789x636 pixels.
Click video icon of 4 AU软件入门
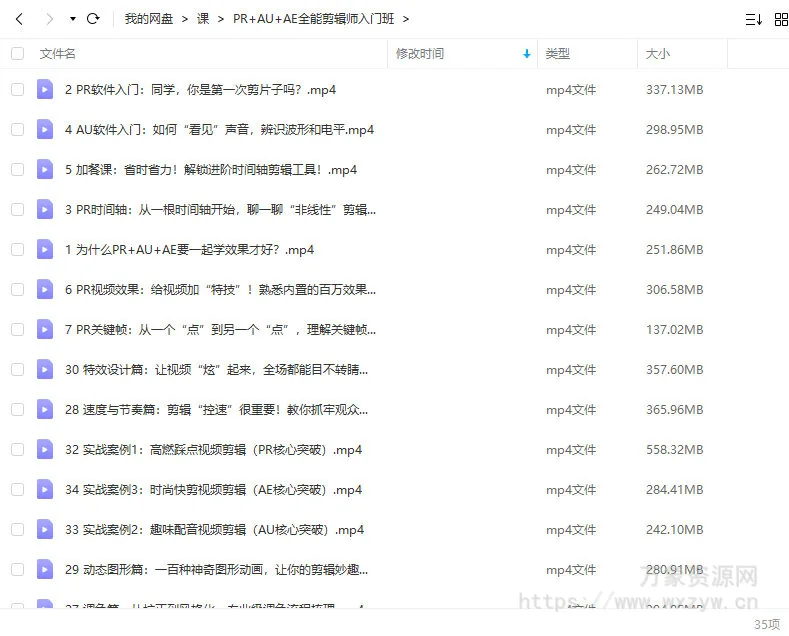(45, 130)
